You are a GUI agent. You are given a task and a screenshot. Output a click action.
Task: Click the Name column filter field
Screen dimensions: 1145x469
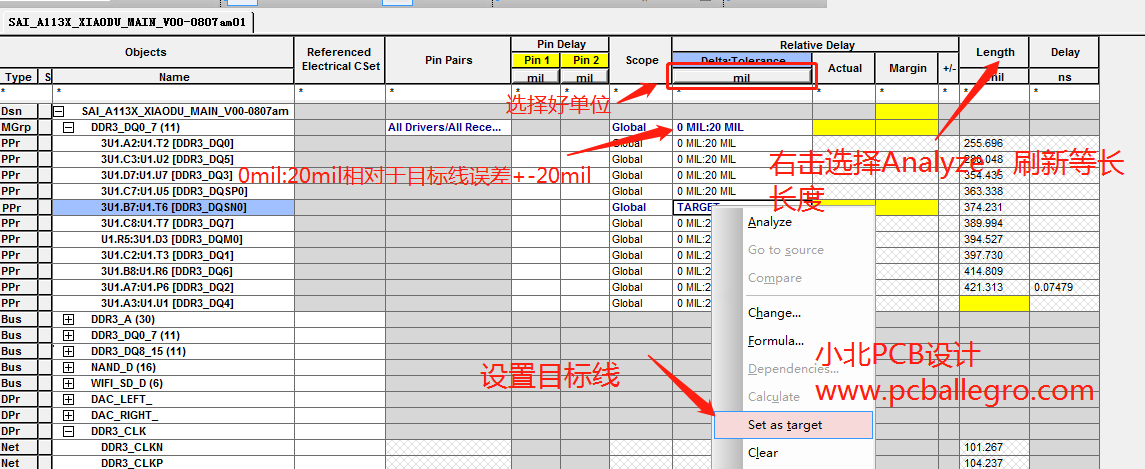173,92
